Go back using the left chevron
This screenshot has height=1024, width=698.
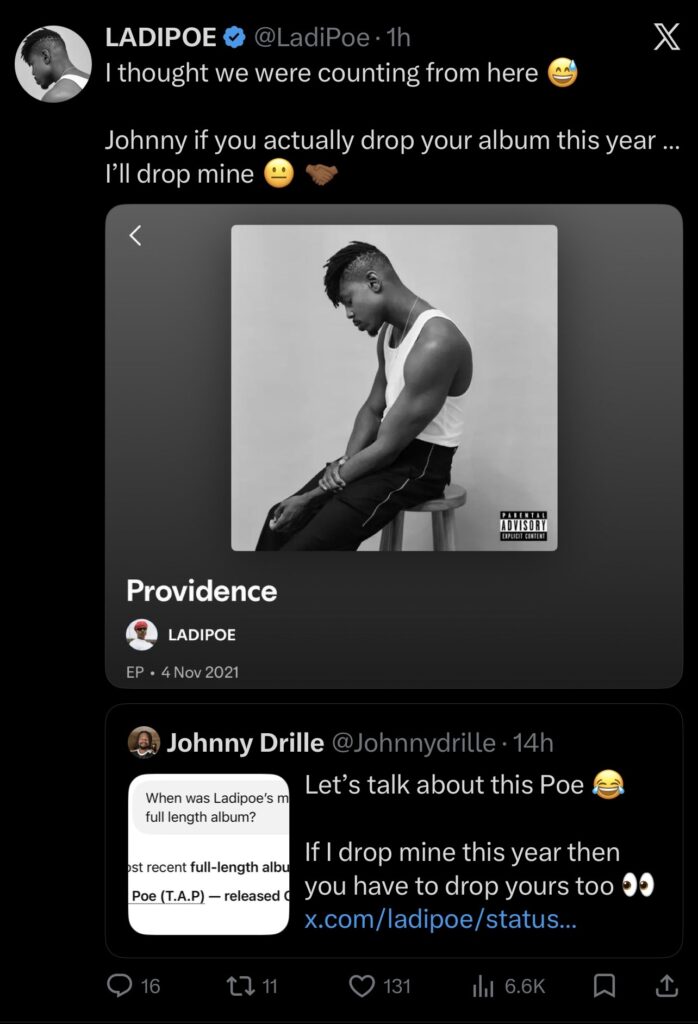pyautogui.click(x=136, y=236)
